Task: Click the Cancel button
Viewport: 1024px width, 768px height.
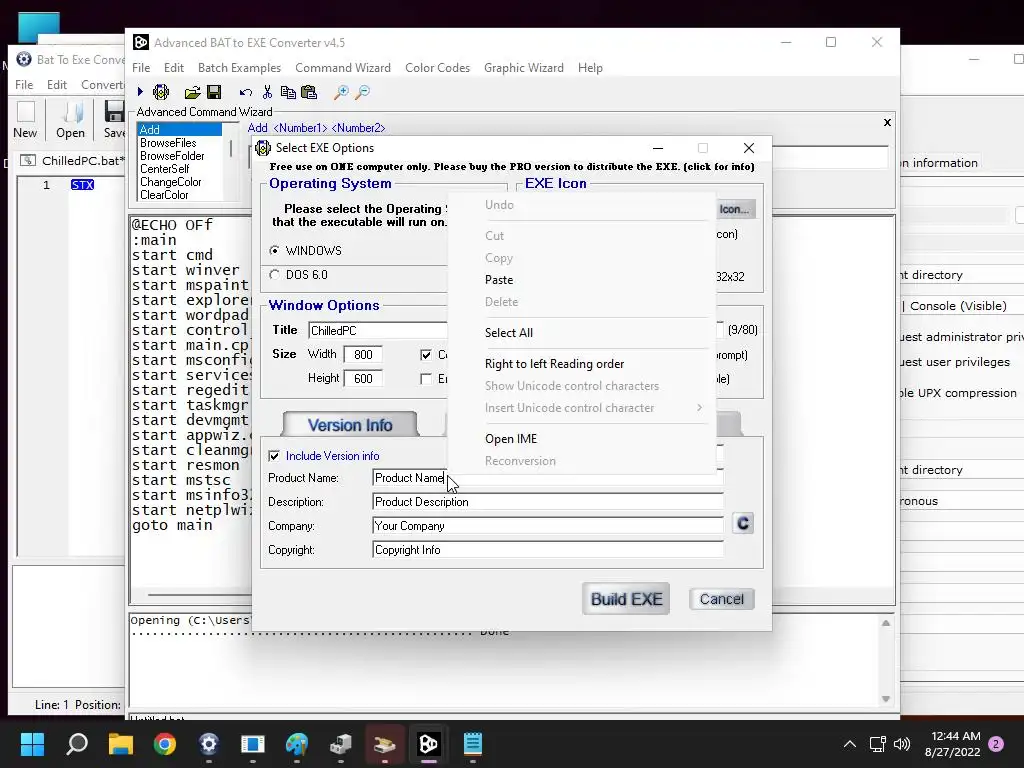Action: tap(722, 599)
